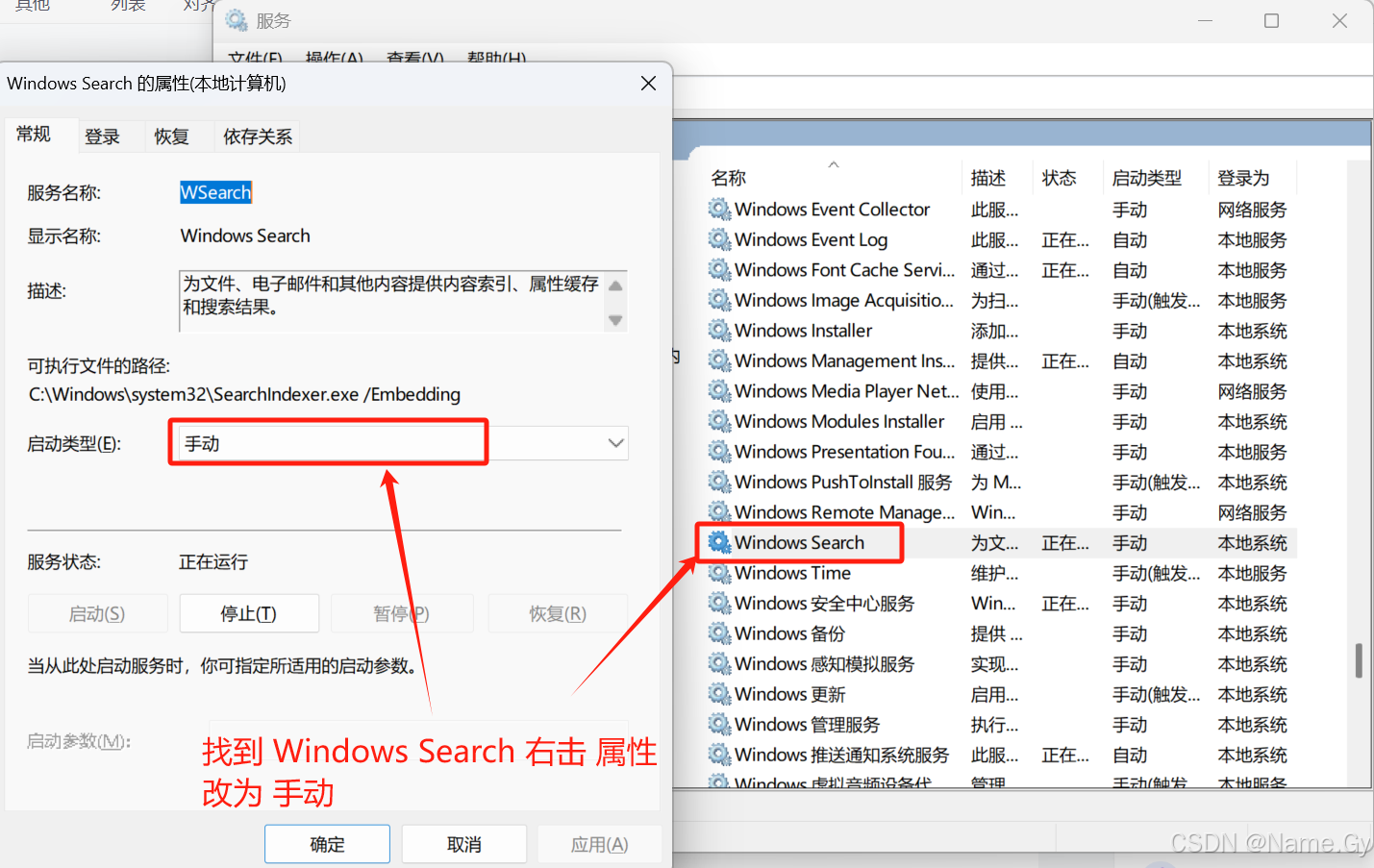Click the 取消 button
Screen dimensions: 1374x868
(464, 844)
